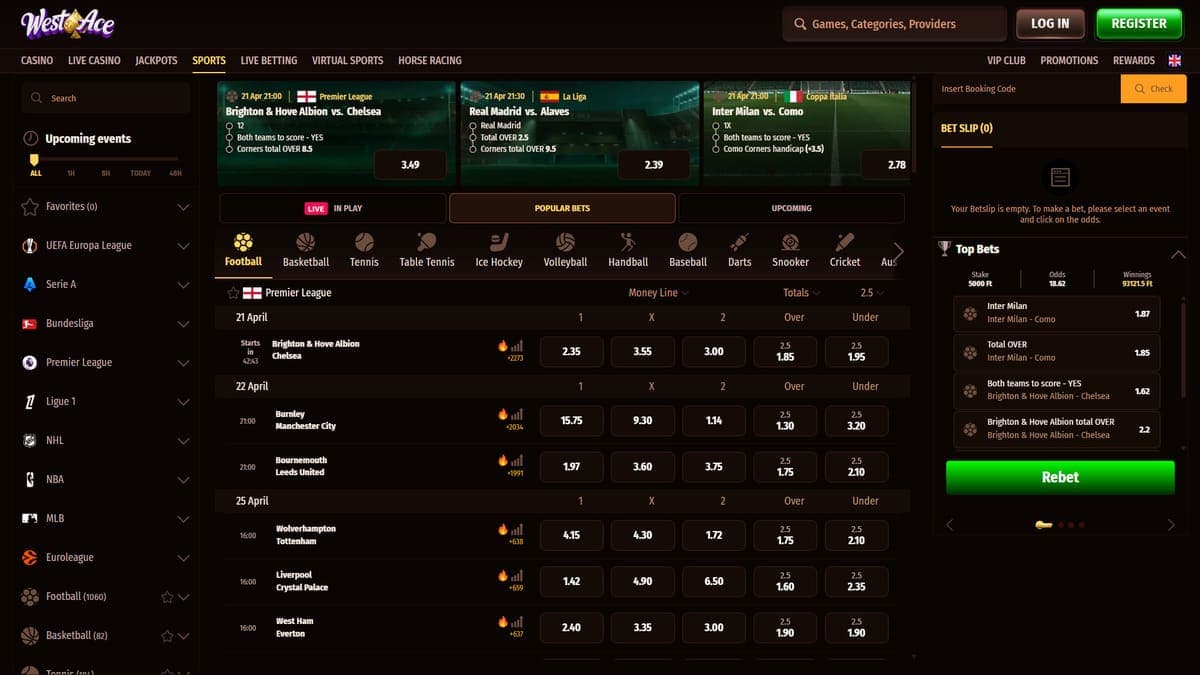Toggle Burnley vs Manchester City draw 9.30

643,421
